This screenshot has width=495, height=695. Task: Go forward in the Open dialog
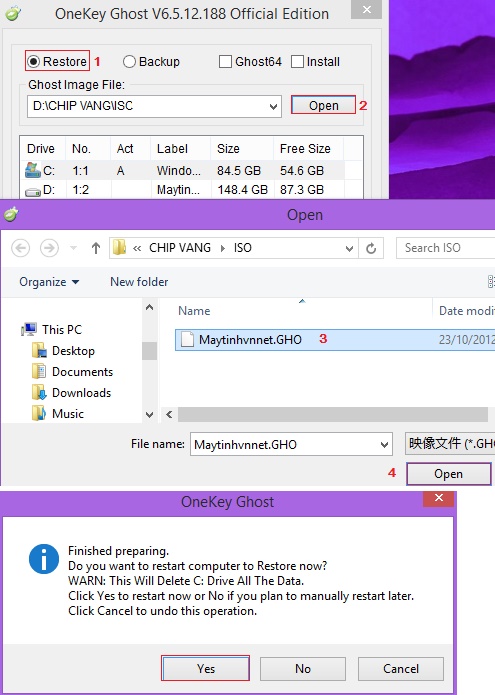click(x=49, y=248)
